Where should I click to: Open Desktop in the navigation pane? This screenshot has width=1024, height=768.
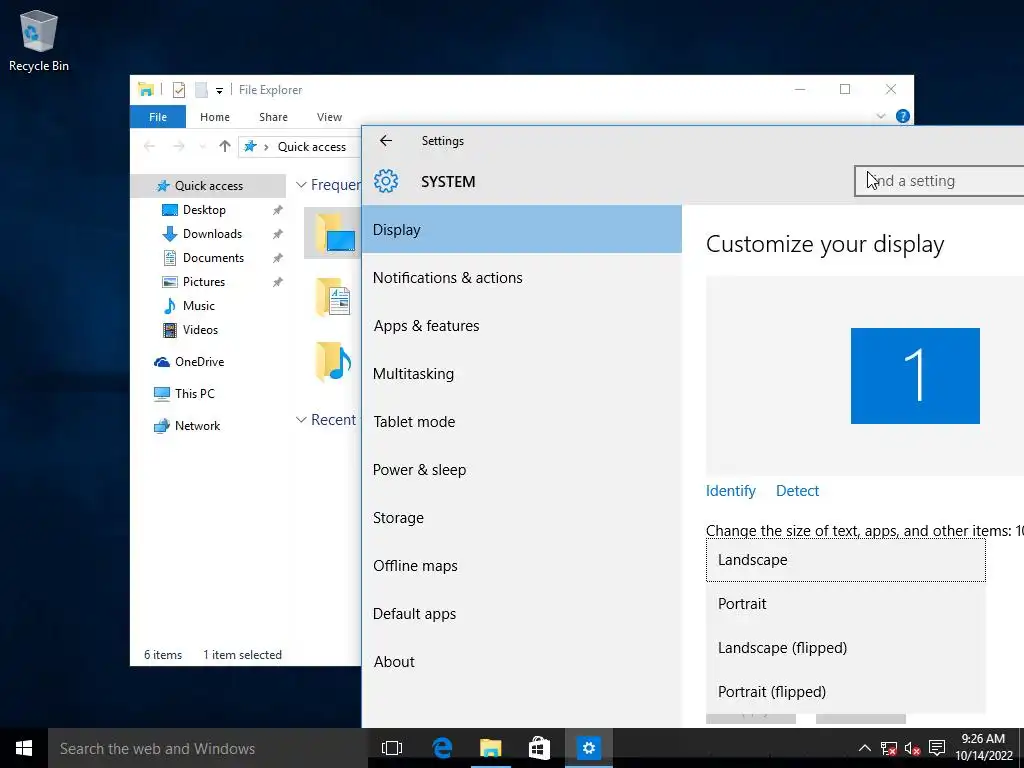pos(204,210)
